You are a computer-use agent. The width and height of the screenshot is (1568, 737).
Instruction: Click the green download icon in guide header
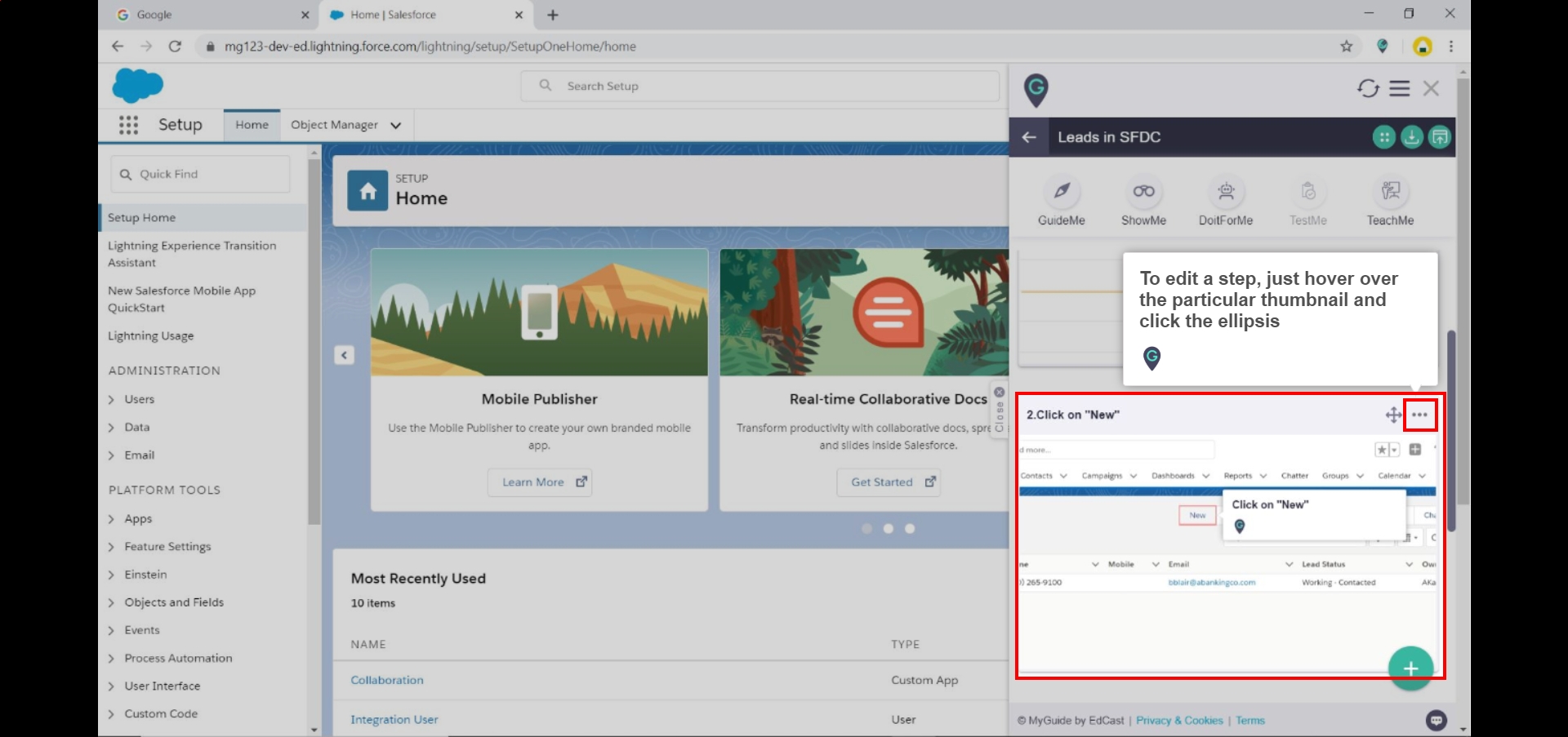pyautogui.click(x=1412, y=137)
